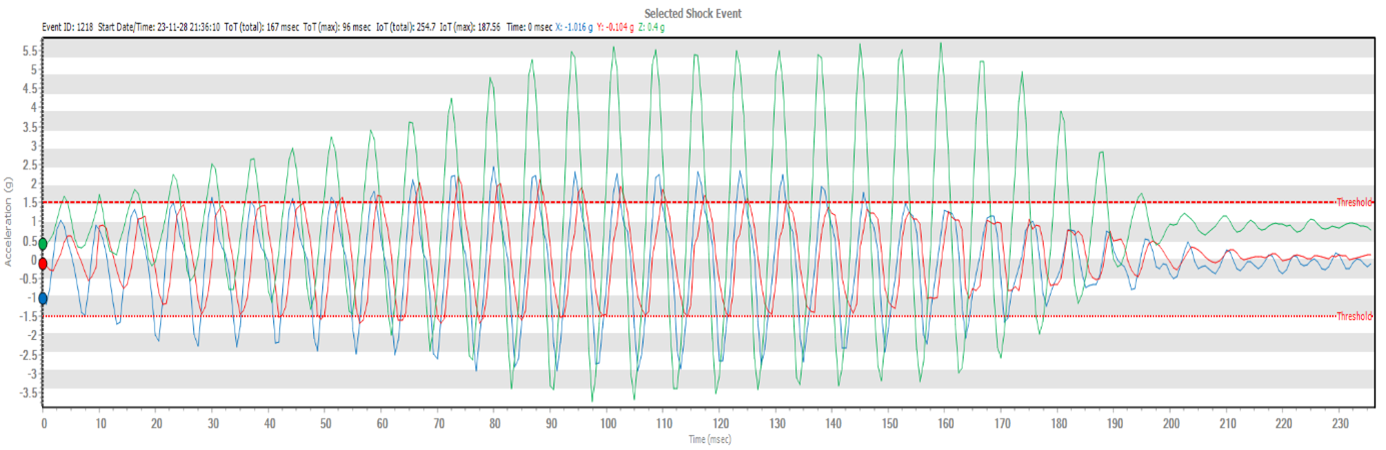Image resolution: width=1386 pixels, height=450 pixels.
Task: Click the upper red Threshold label
Action: click(x=1355, y=202)
